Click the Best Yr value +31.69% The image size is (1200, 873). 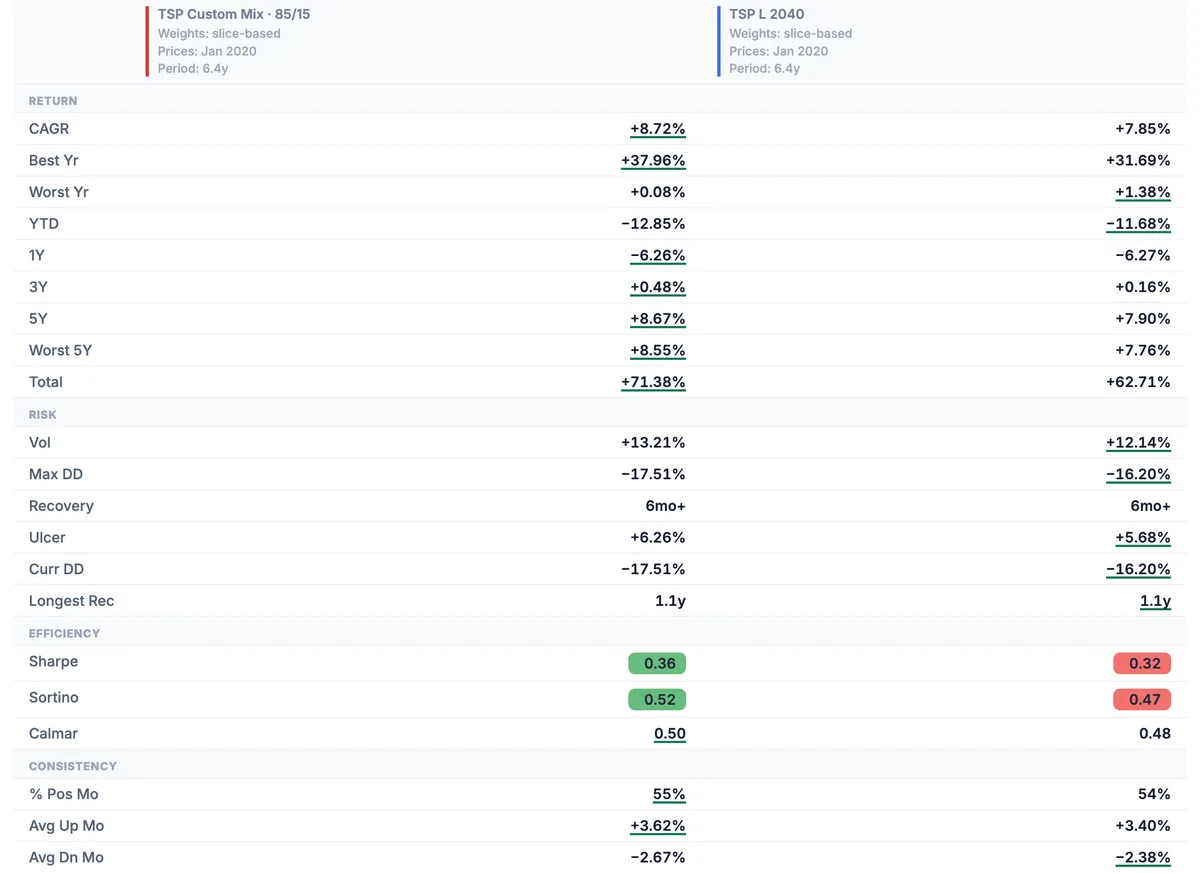(1138, 160)
